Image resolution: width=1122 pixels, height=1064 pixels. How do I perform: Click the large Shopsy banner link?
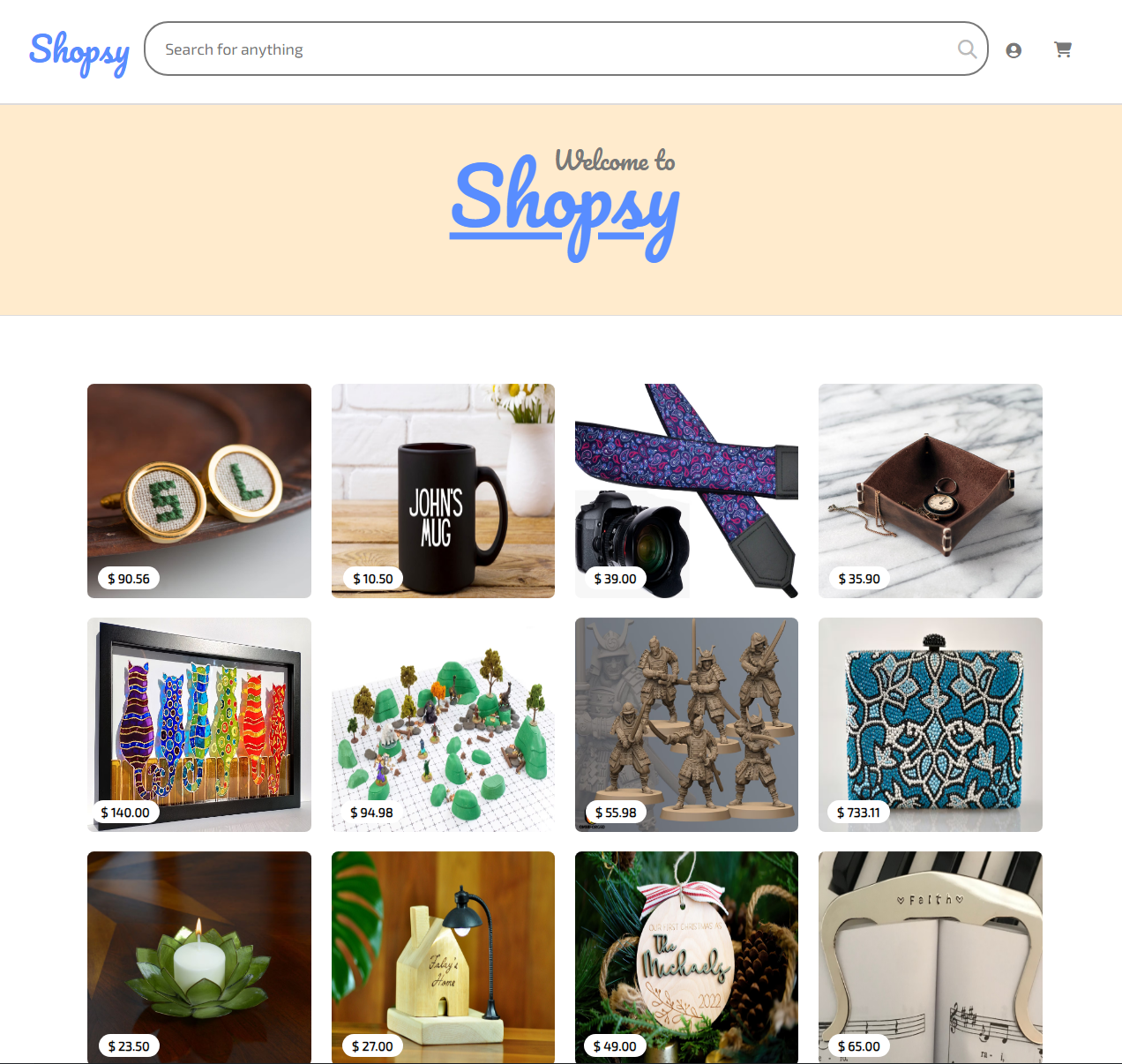coord(565,209)
